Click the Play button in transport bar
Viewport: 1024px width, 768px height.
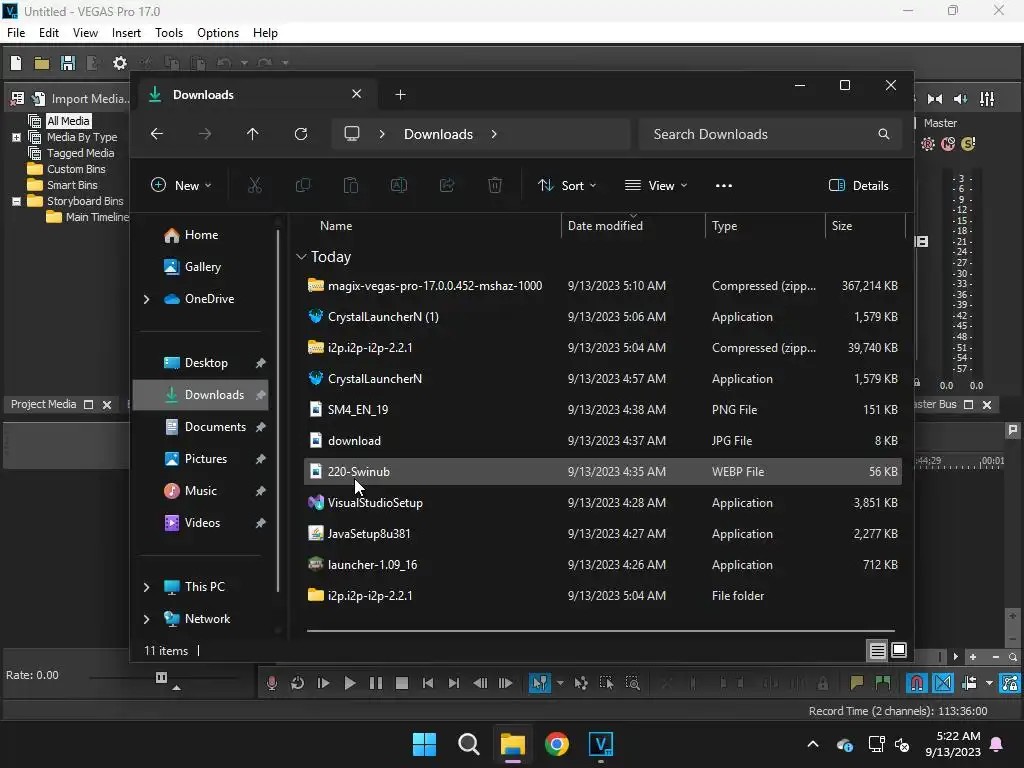coord(349,683)
